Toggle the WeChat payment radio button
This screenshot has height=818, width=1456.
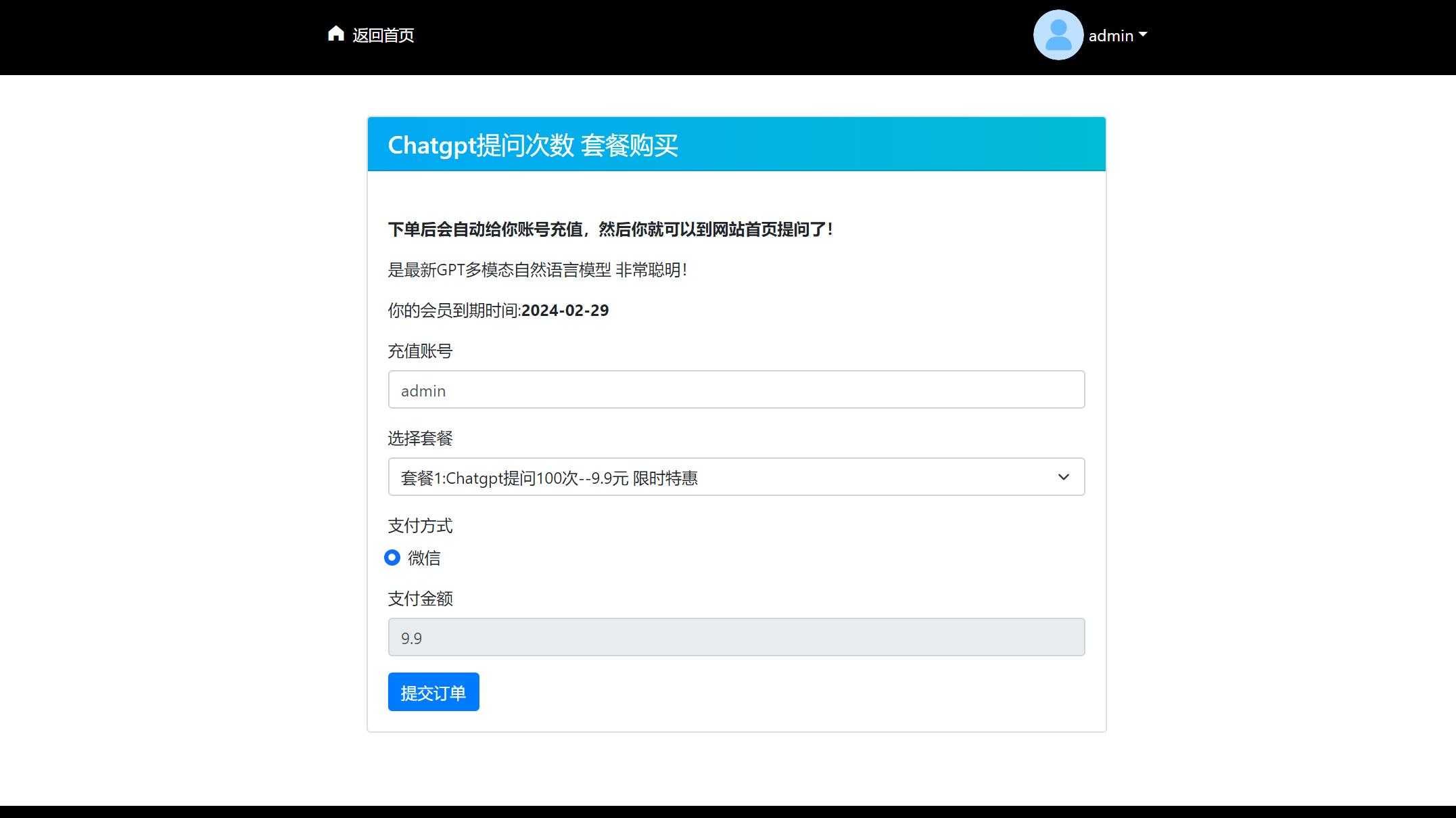click(x=392, y=558)
